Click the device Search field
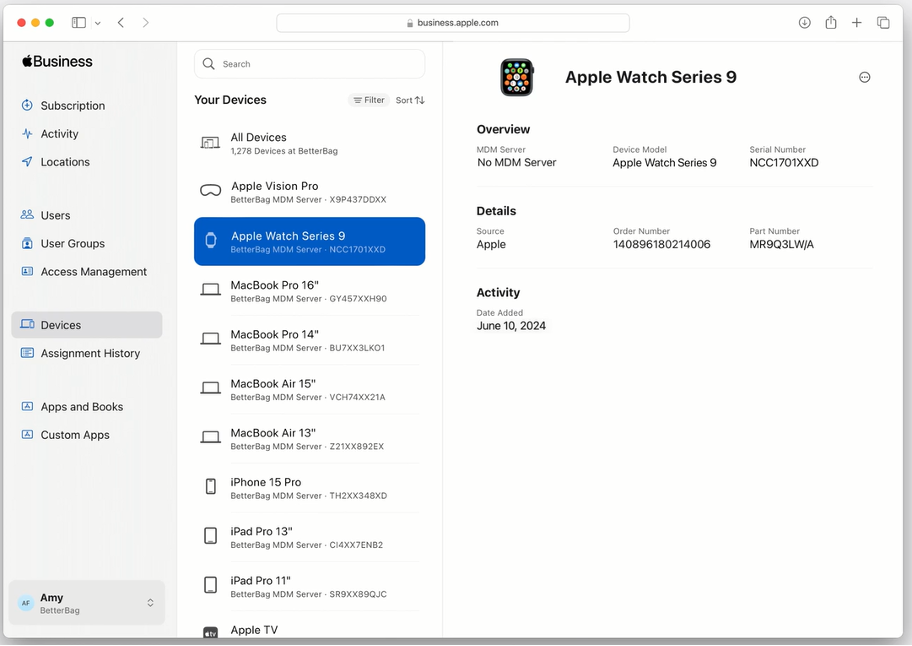Screen dimensions: 912x646 click(309, 64)
